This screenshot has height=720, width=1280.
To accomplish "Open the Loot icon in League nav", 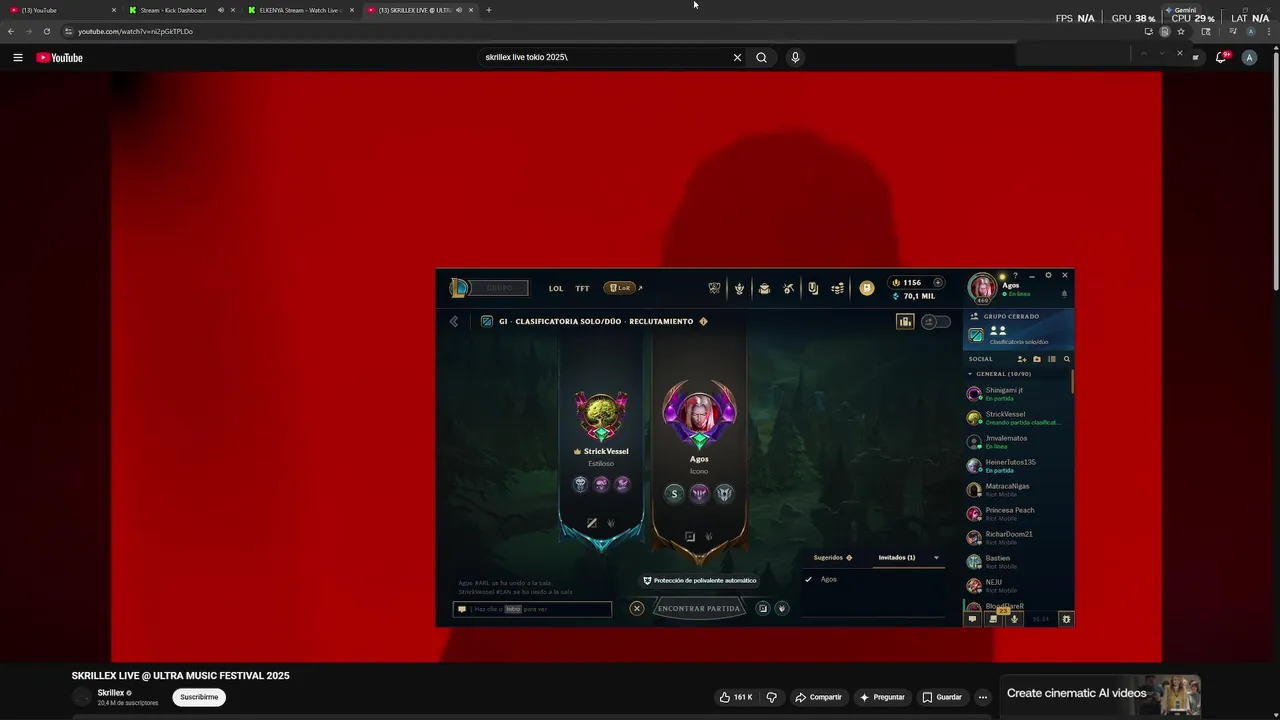I will [813, 288].
